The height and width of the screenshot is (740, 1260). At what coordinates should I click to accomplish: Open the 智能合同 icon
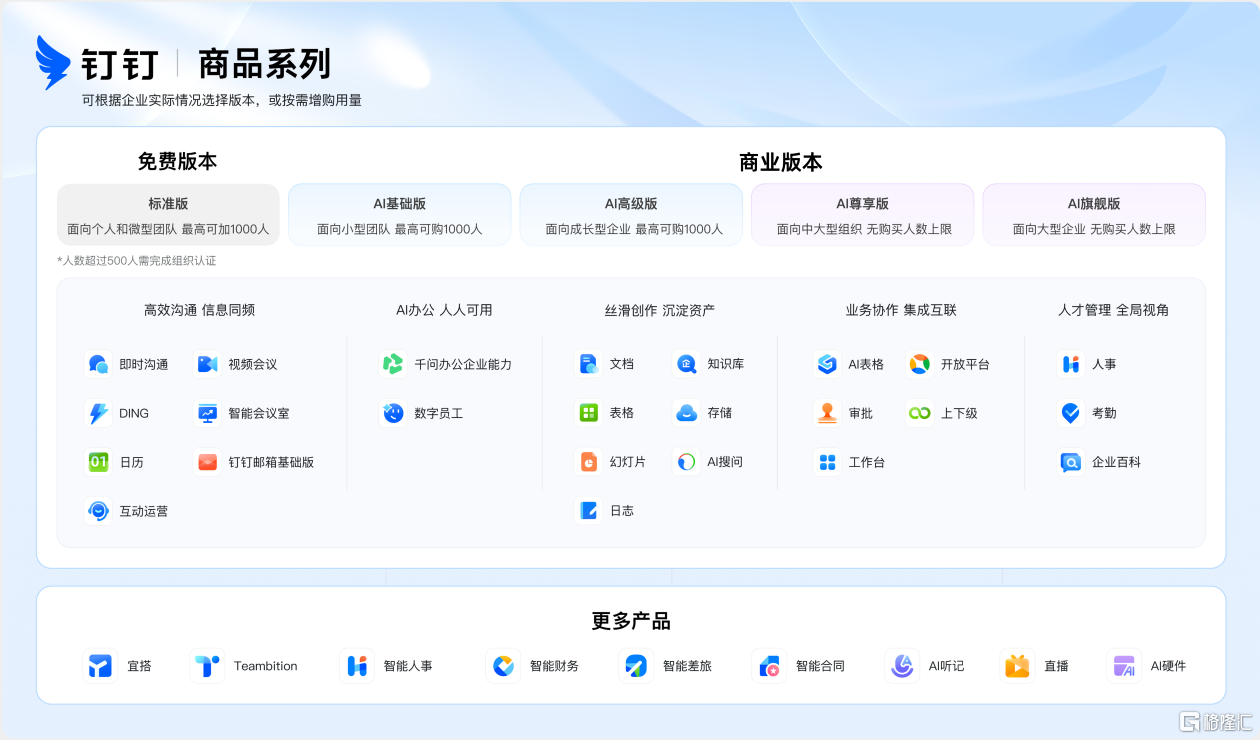pos(769,666)
